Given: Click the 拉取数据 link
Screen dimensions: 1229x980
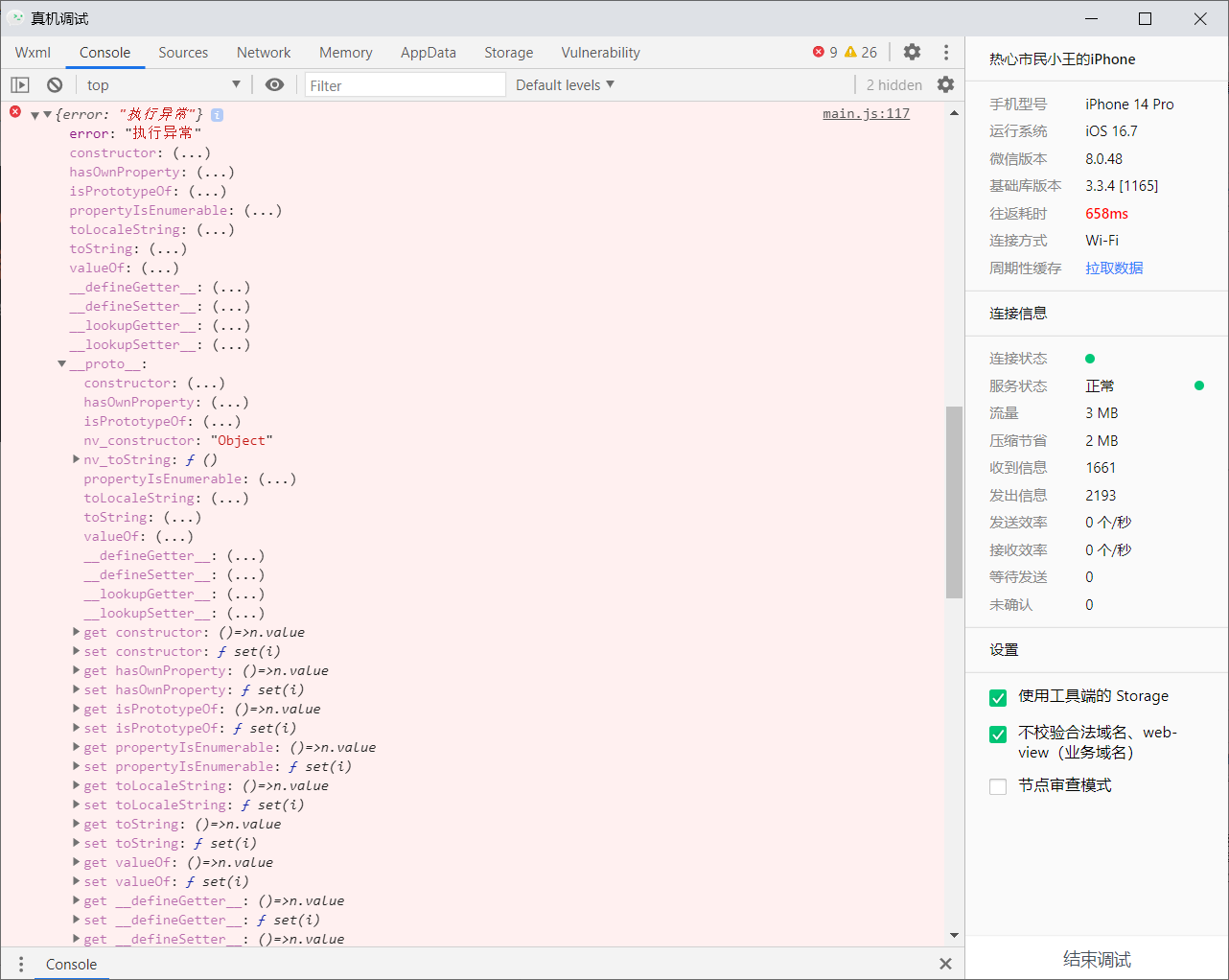Looking at the screenshot, I should (x=1114, y=268).
